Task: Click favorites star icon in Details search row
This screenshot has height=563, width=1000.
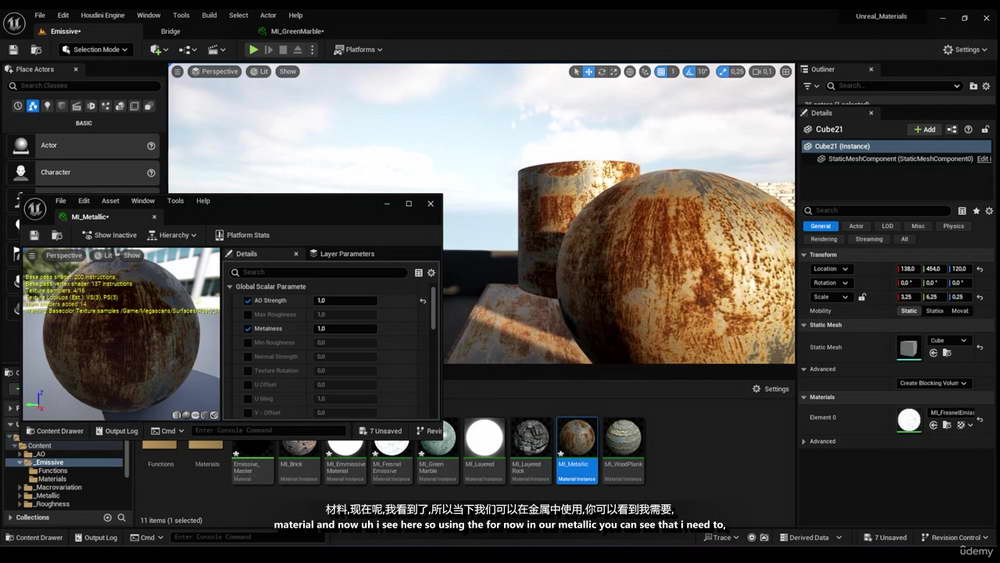Action: pos(976,210)
